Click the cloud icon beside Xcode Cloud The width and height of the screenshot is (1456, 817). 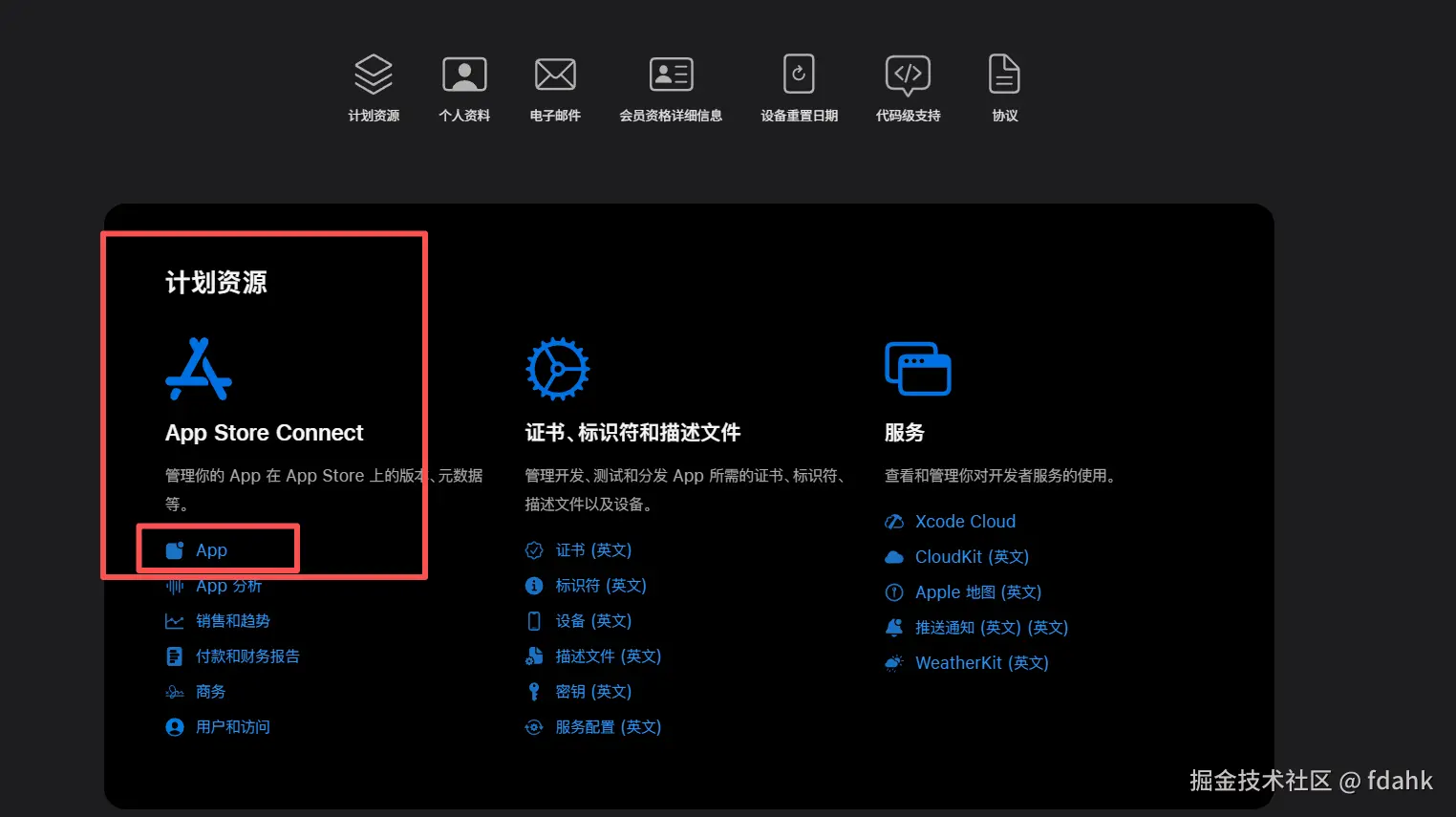894,522
